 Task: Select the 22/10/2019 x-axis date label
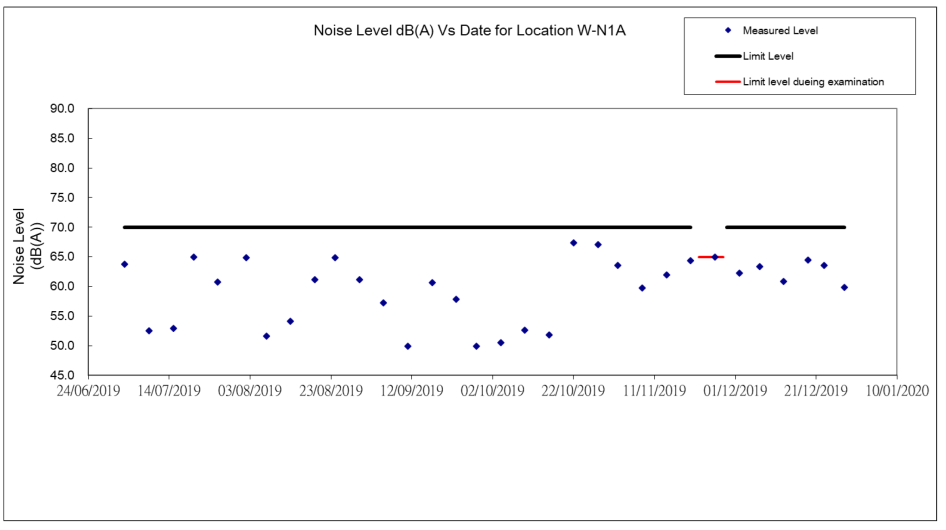(573, 390)
